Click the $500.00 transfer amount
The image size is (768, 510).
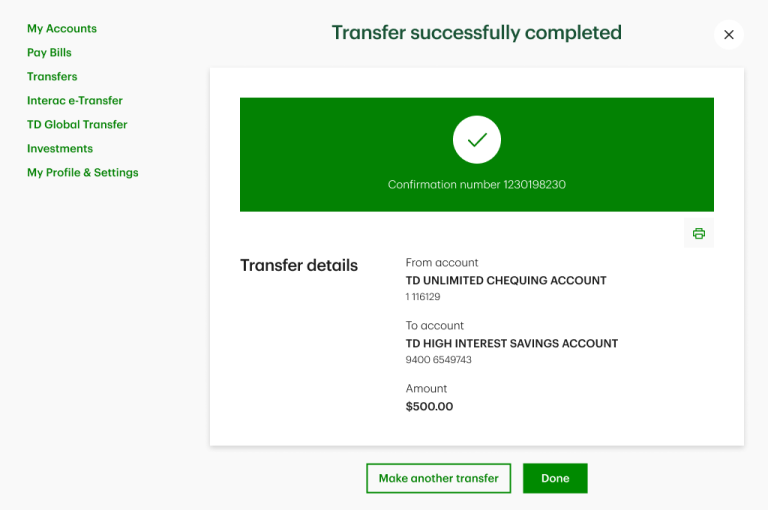[x=429, y=406]
